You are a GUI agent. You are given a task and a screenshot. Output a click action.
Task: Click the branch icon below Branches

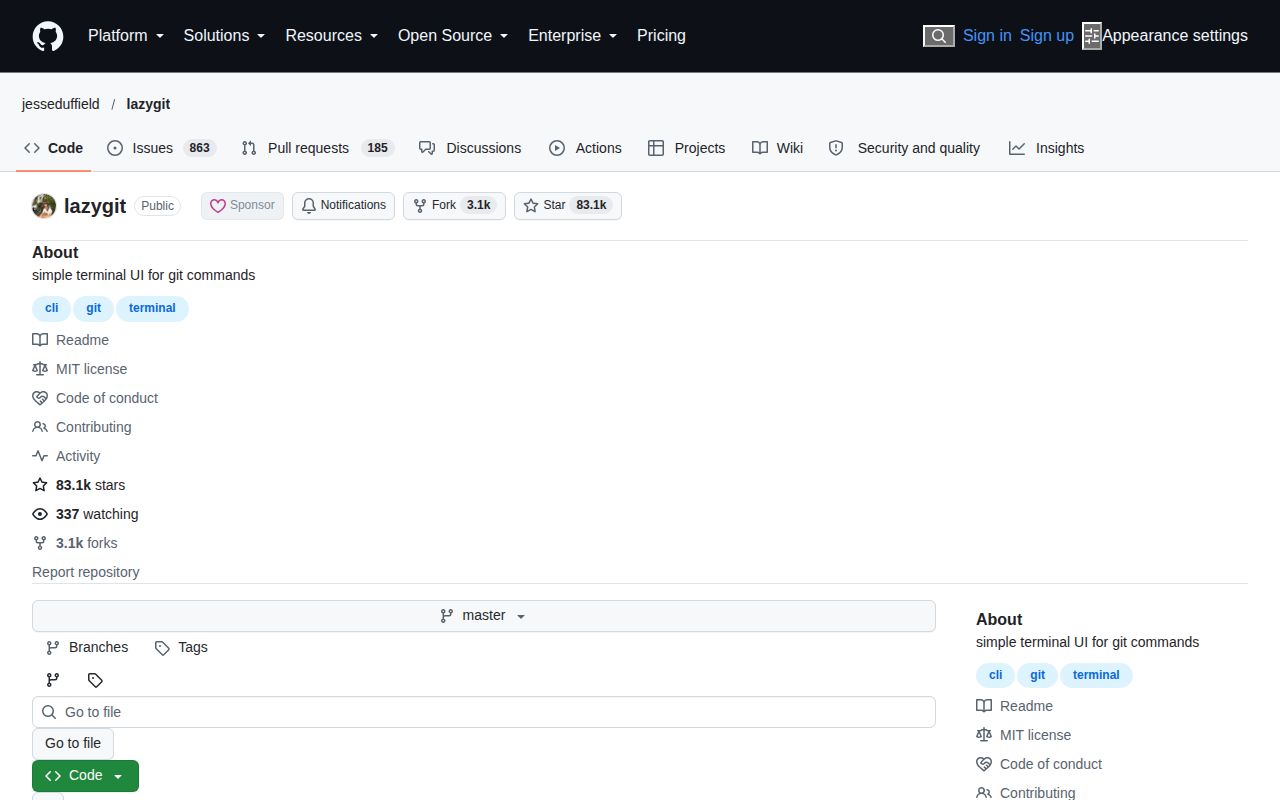(x=53, y=680)
